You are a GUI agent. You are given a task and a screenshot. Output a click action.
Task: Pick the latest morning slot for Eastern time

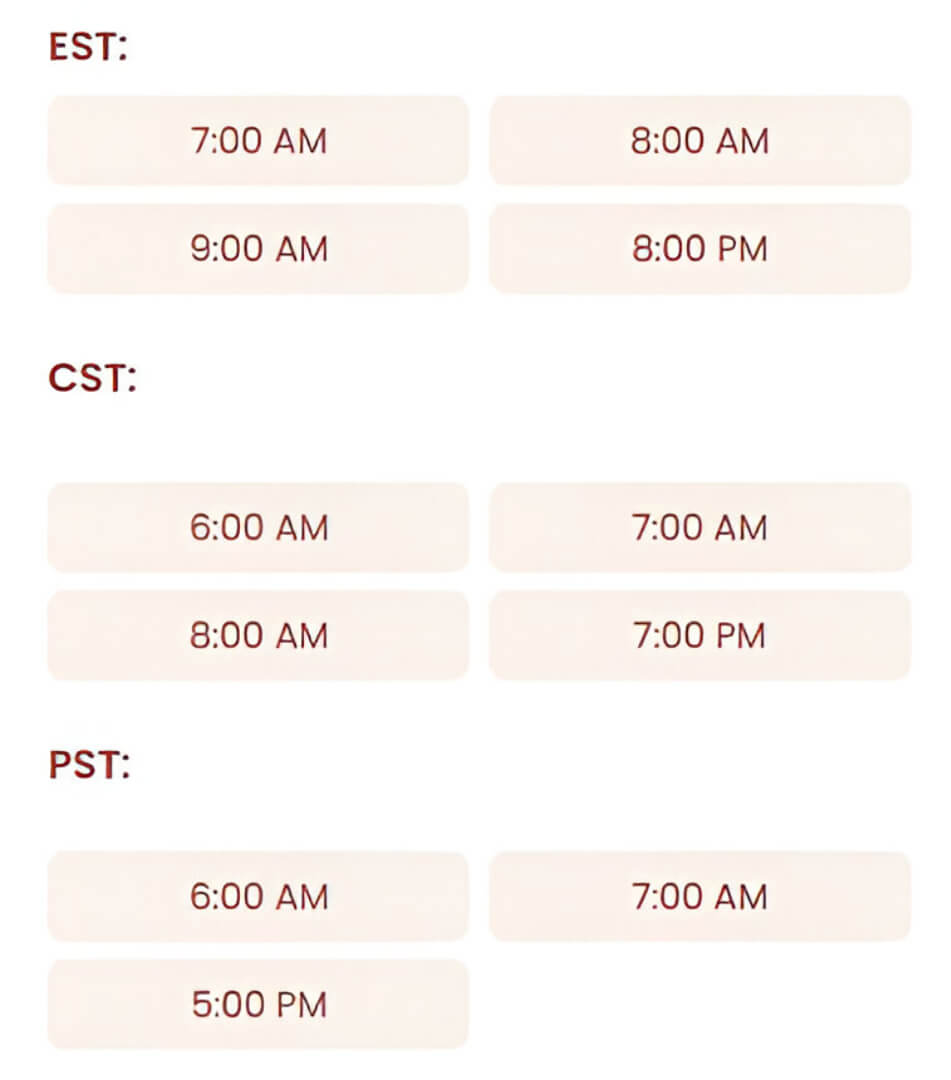point(258,249)
